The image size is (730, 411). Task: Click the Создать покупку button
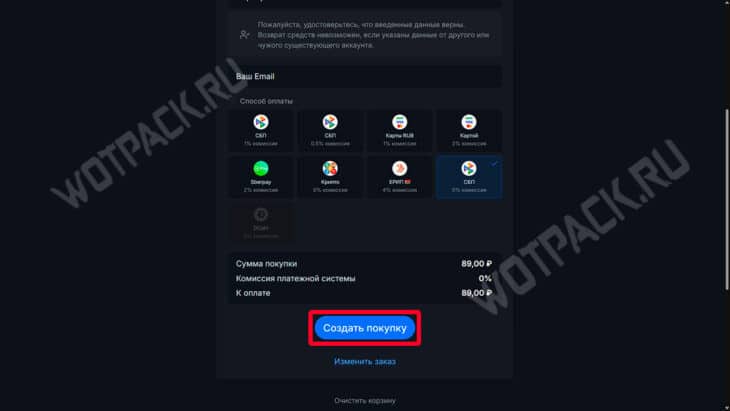365,328
